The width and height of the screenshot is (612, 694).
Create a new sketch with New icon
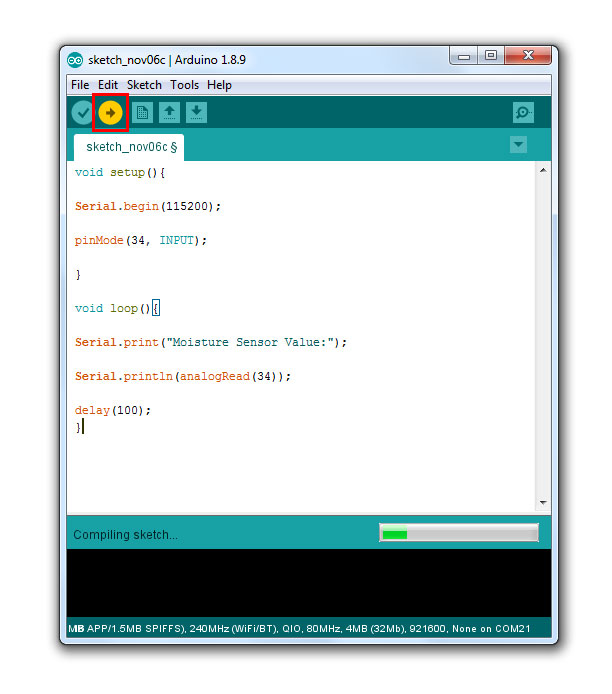(142, 112)
